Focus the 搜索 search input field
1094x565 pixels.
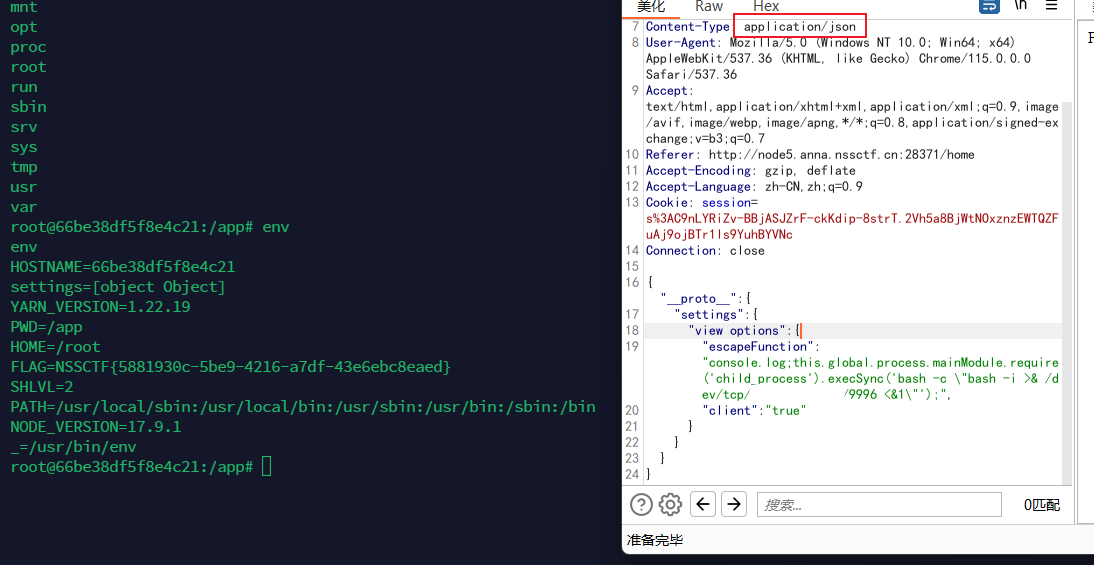coord(879,504)
